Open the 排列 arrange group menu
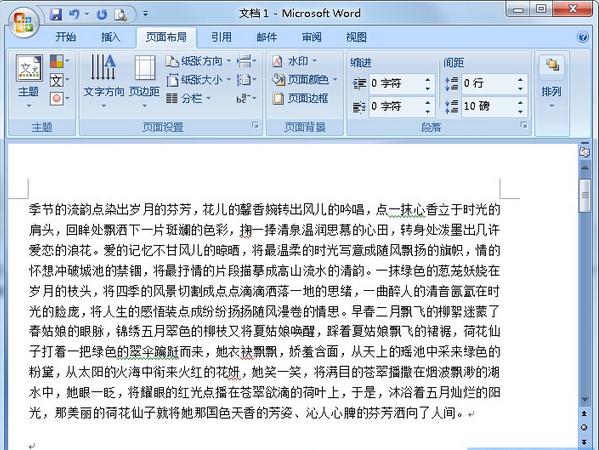Image resolution: width=599 pixels, height=450 pixels. pos(551,82)
